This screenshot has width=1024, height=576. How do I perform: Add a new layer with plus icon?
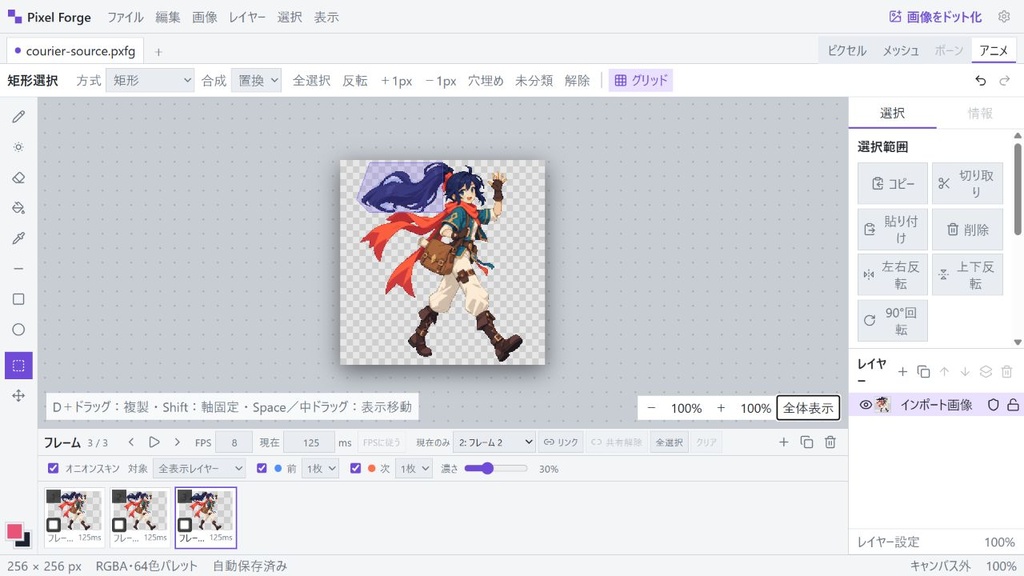pos(903,372)
